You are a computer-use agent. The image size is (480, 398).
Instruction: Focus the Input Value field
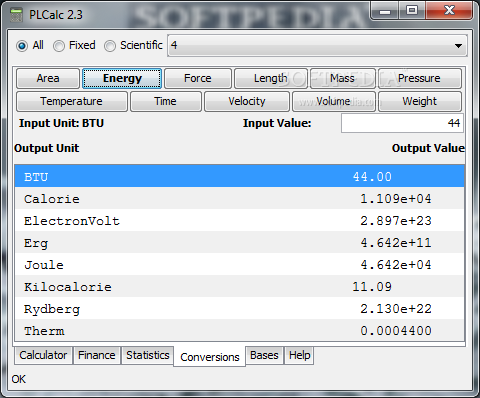coord(402,123)
